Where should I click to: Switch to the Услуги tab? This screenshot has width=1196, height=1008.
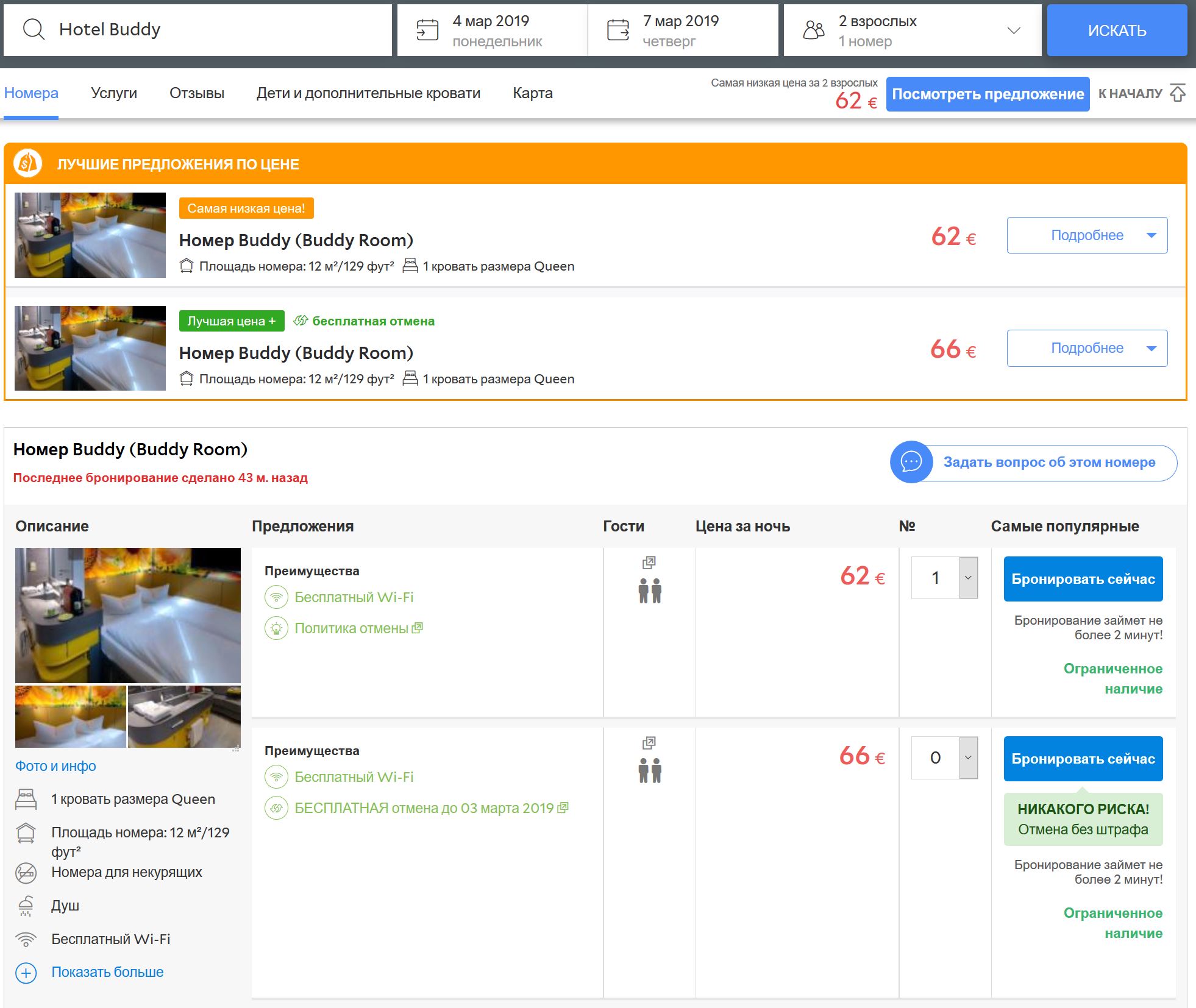coord(114,93)
